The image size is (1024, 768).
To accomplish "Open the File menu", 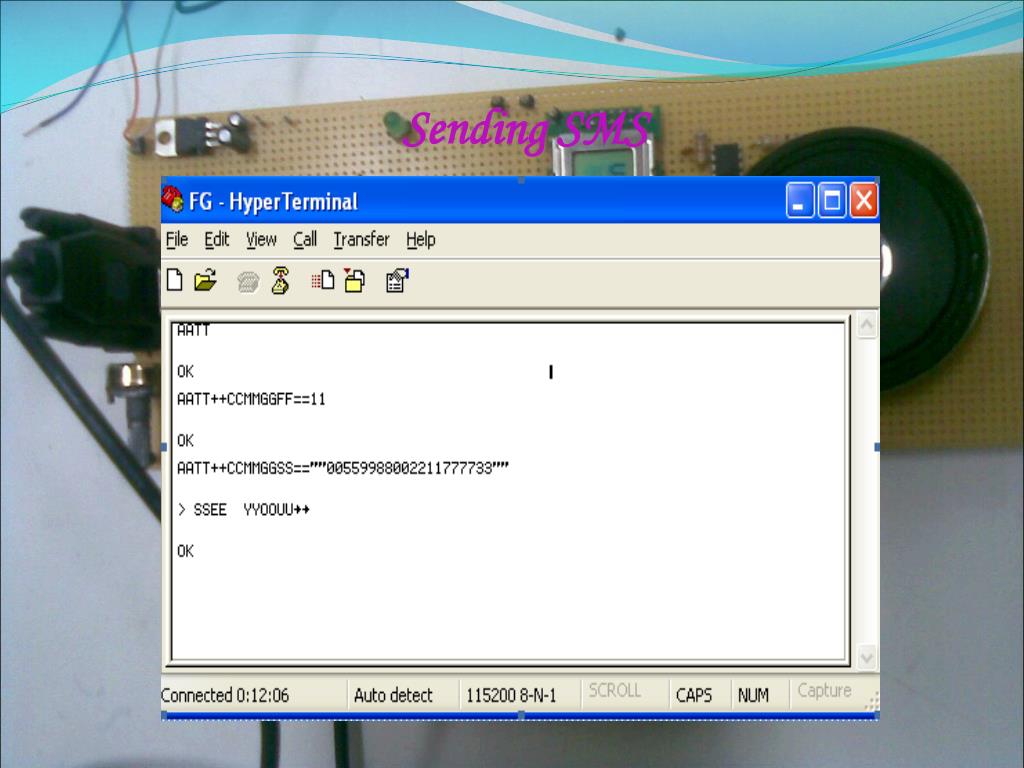I will coord(177,240).
